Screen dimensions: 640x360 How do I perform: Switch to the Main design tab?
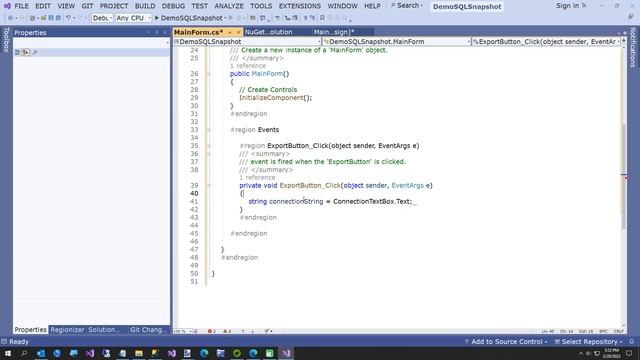[333, 32]
